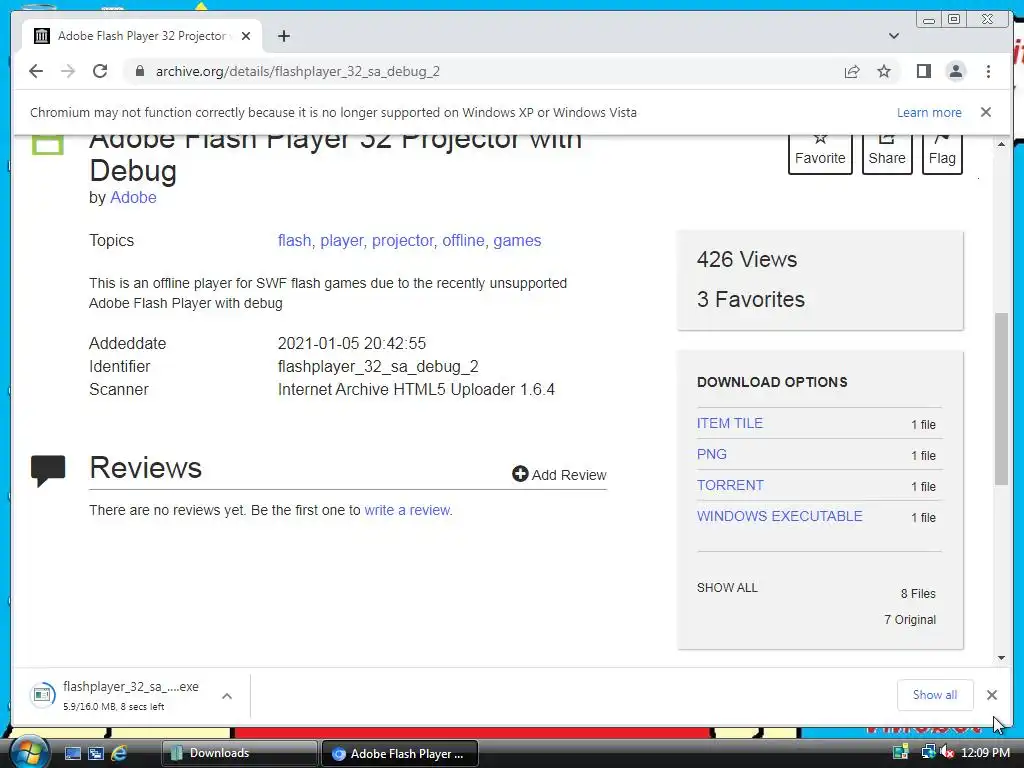Click the muted volume tray icon

[x=948, y=752]
